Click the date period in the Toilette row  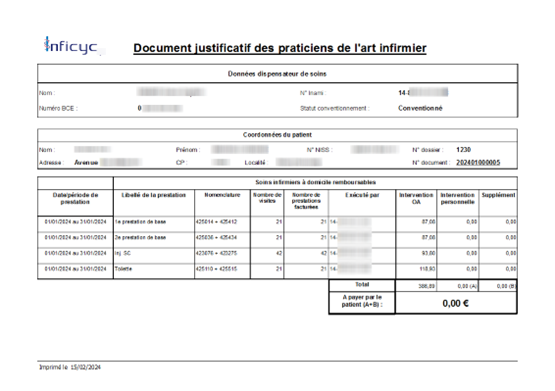(x=75, y=269)
